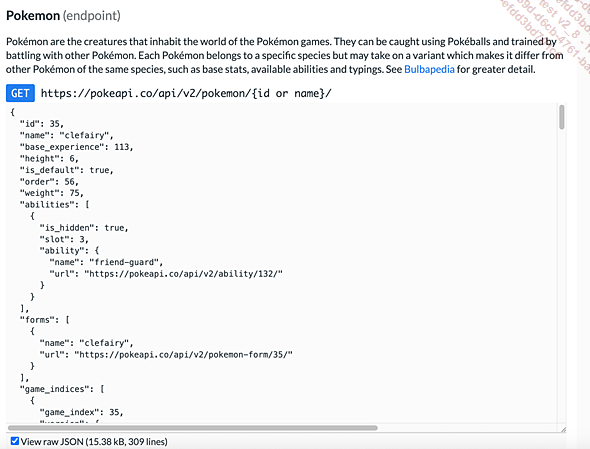
Task: Click the endpoint URL text pokeapi.co/api/v2/pokemon
Action: (186, 93)
